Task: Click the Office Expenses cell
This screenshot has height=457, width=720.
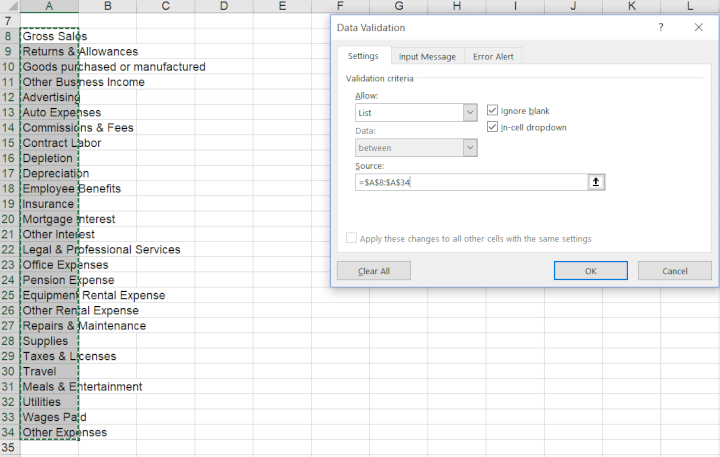Action: coord(49,265)
